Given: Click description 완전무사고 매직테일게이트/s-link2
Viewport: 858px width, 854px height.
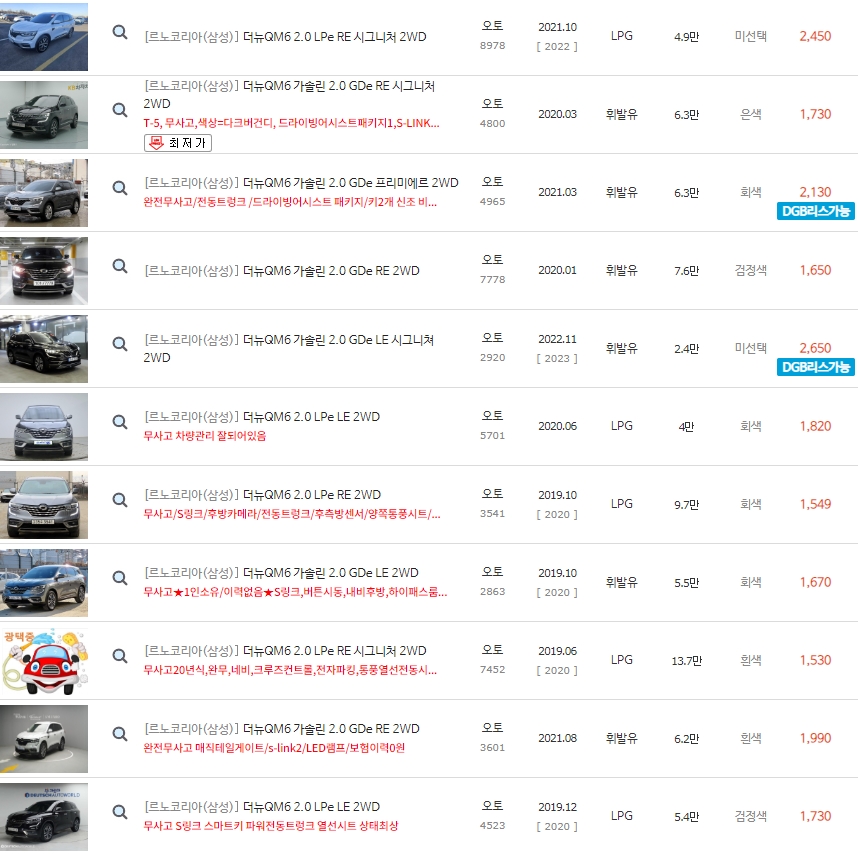Looking at the screenshot, I should point(274,748).
